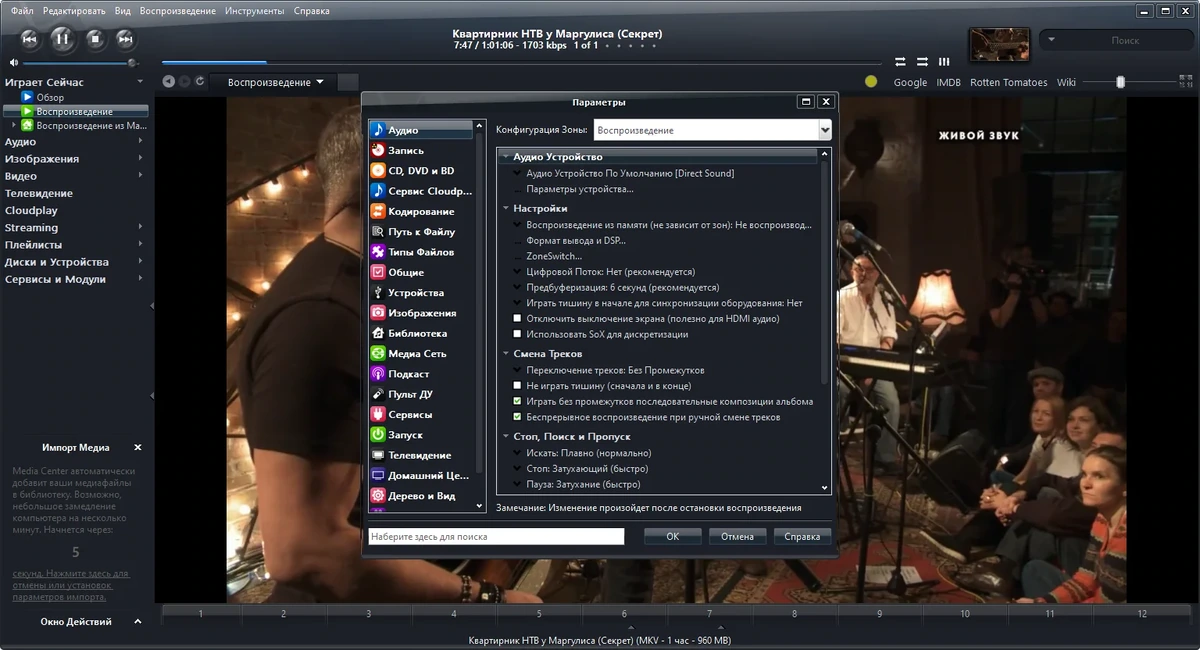Adjust the thumbnail size slider handle
This screenshot has width=1200, height=650.
pos(1121,82)
